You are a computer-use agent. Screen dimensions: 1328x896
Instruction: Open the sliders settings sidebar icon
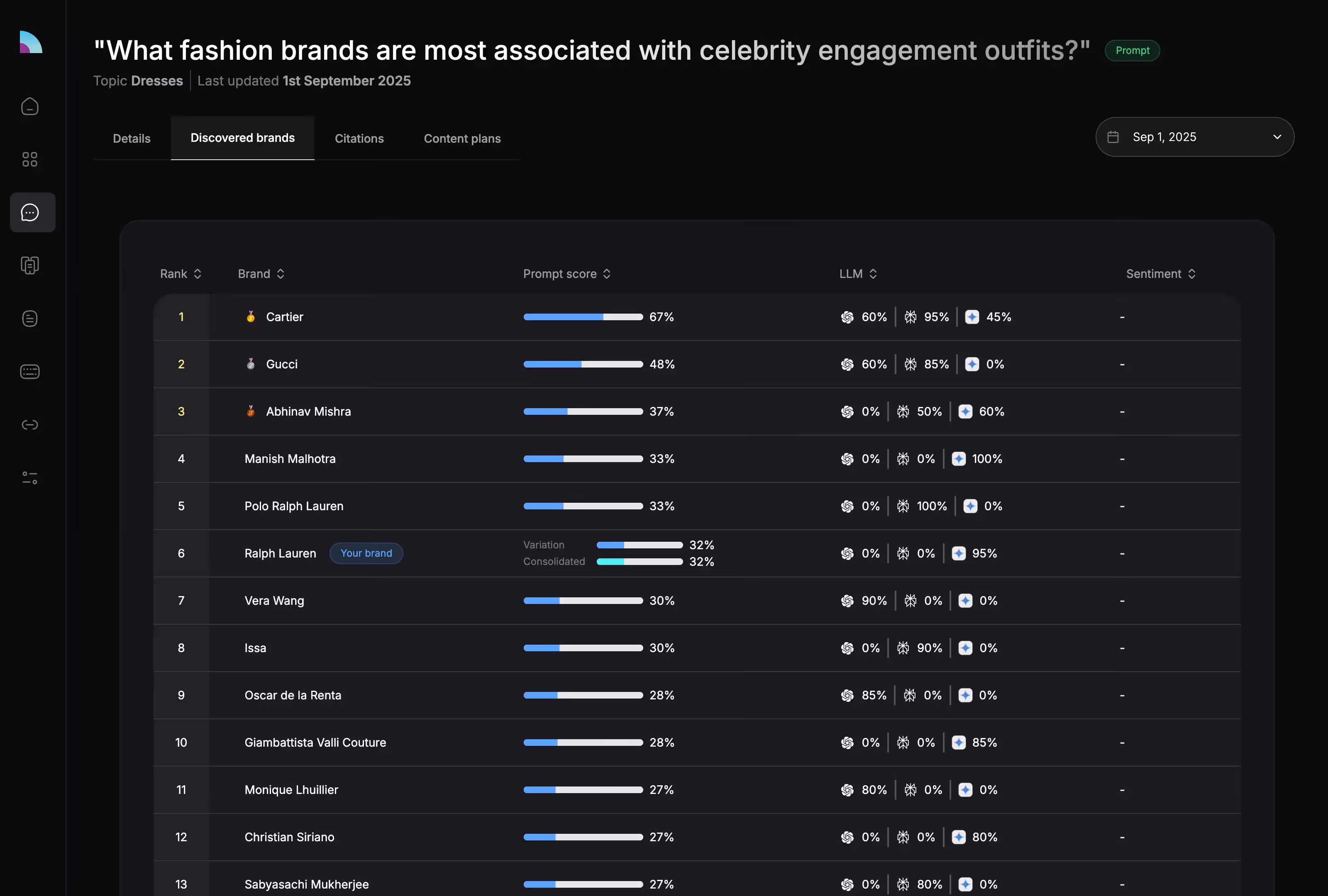pos(30,478)
